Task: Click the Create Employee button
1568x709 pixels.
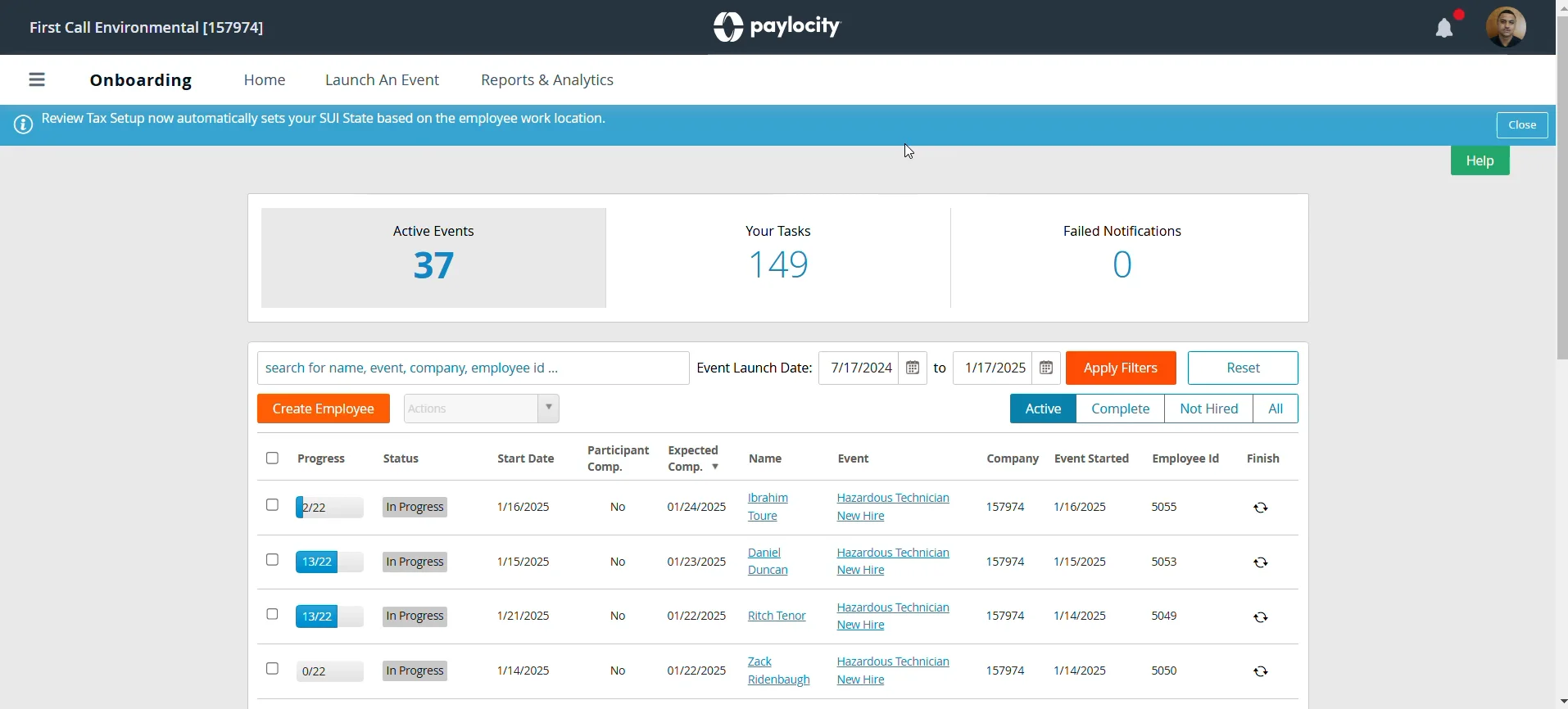Action: pos(324,409)
